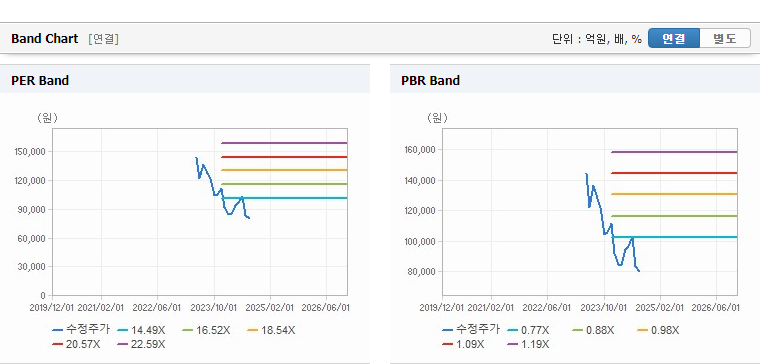Click 2026/06/01 date label under PBR chart
Screen dimensions: 760x364
pyautogui.click(x=715, y=308)
